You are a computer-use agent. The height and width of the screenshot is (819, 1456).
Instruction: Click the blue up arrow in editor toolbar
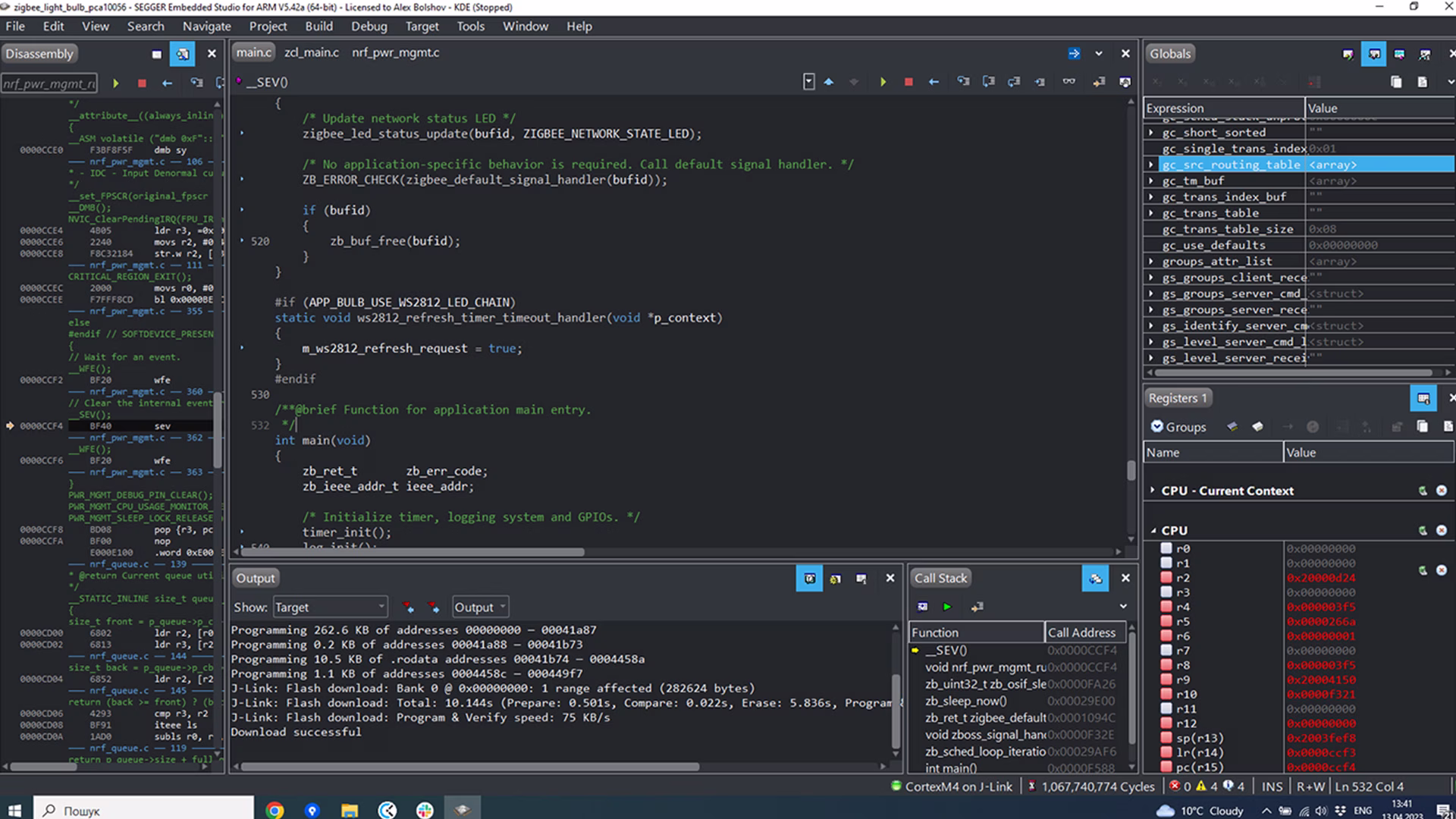(x=829, y=82)
